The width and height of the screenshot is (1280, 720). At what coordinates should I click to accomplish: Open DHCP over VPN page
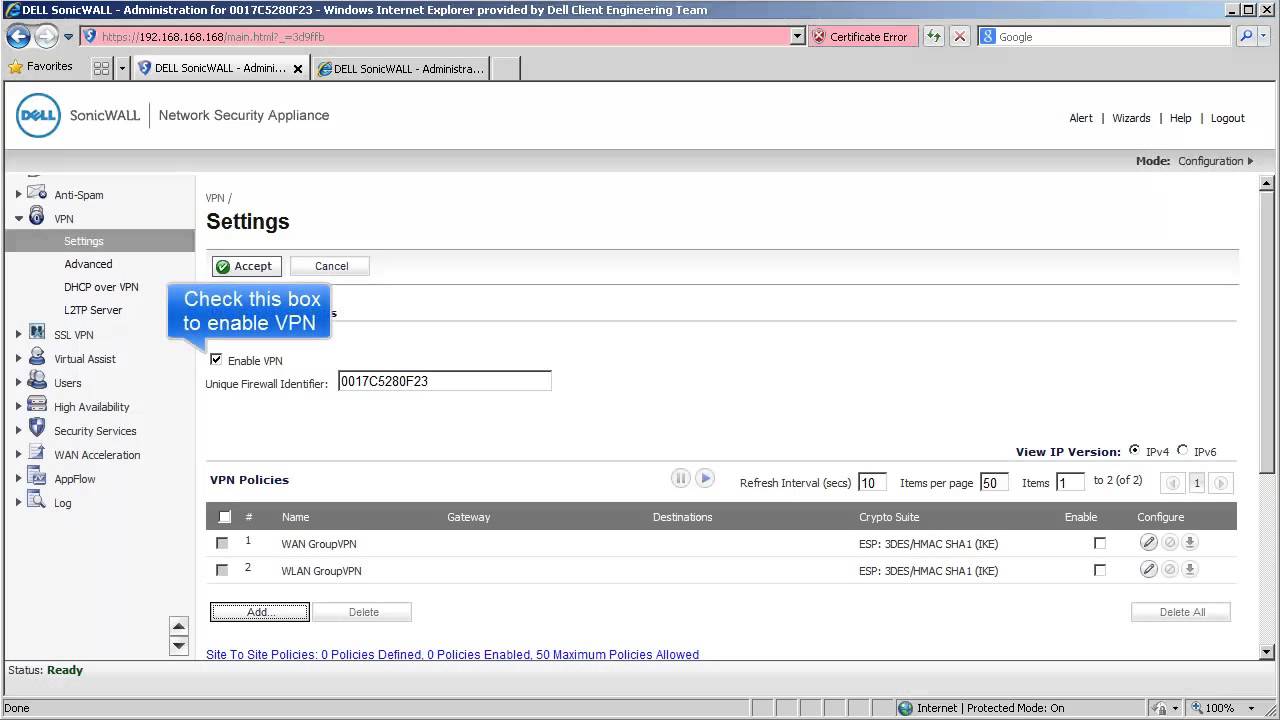(101, 287)
